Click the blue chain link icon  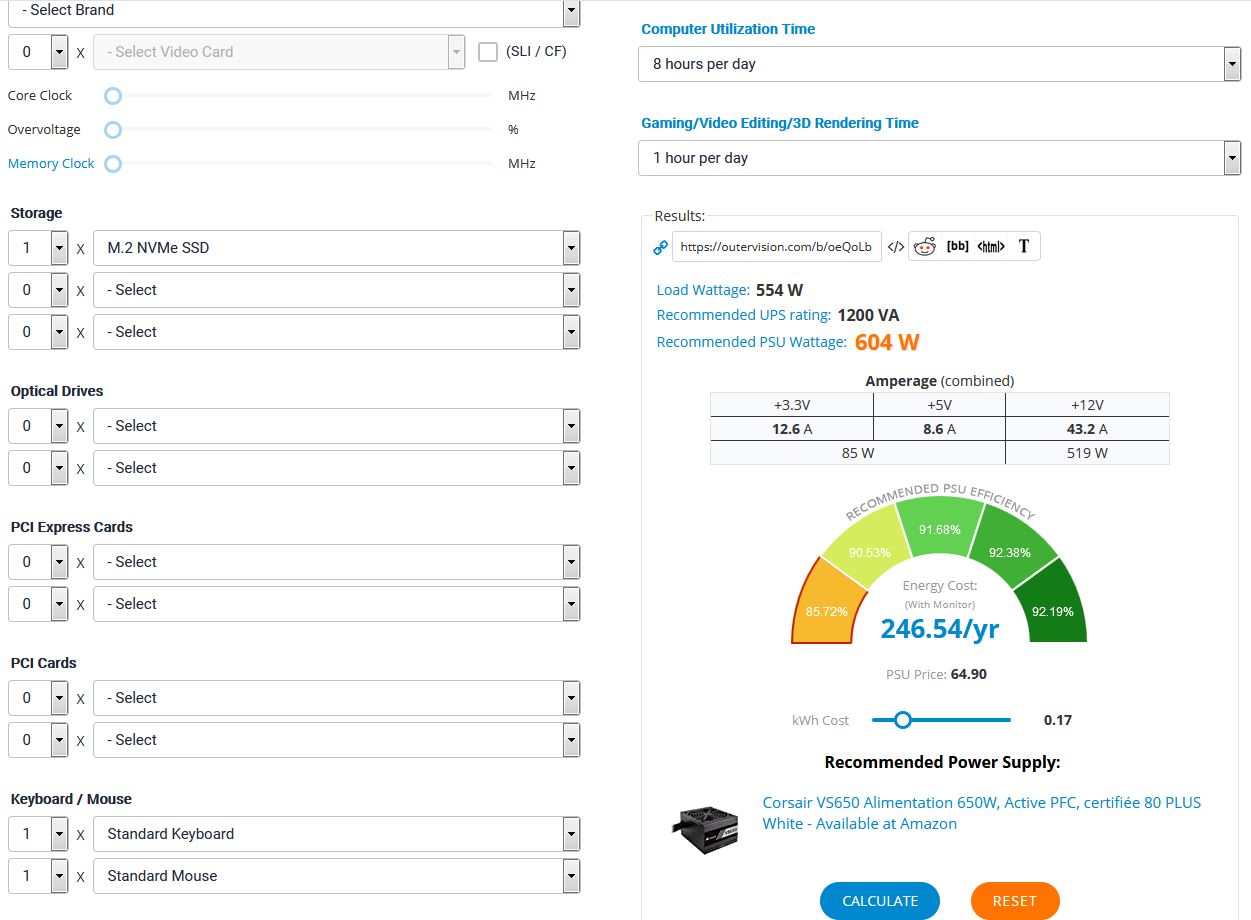[x=660, y=247]
